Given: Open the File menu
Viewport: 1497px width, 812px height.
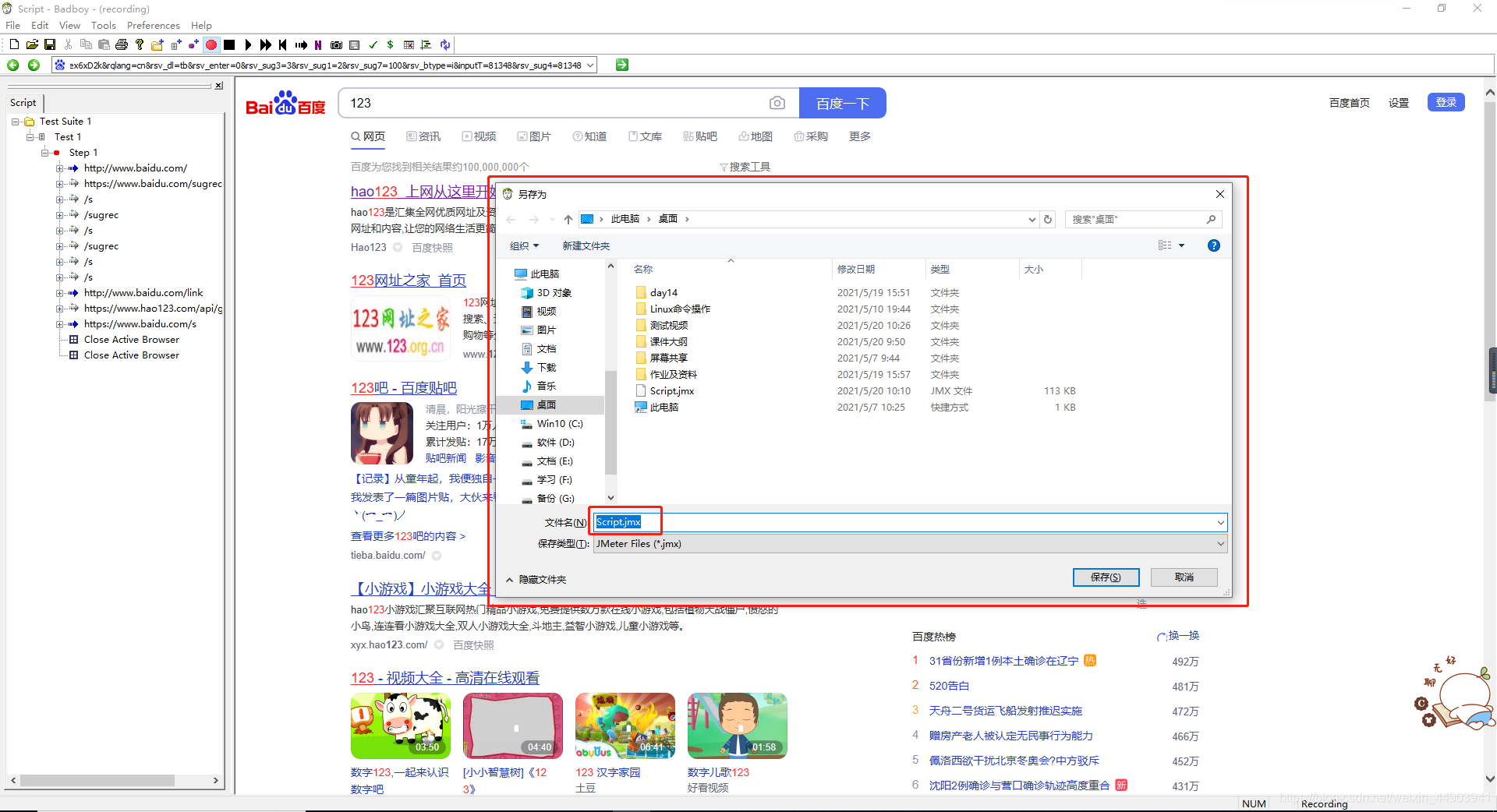Looking at the screenshot, I should coord(13,26).
